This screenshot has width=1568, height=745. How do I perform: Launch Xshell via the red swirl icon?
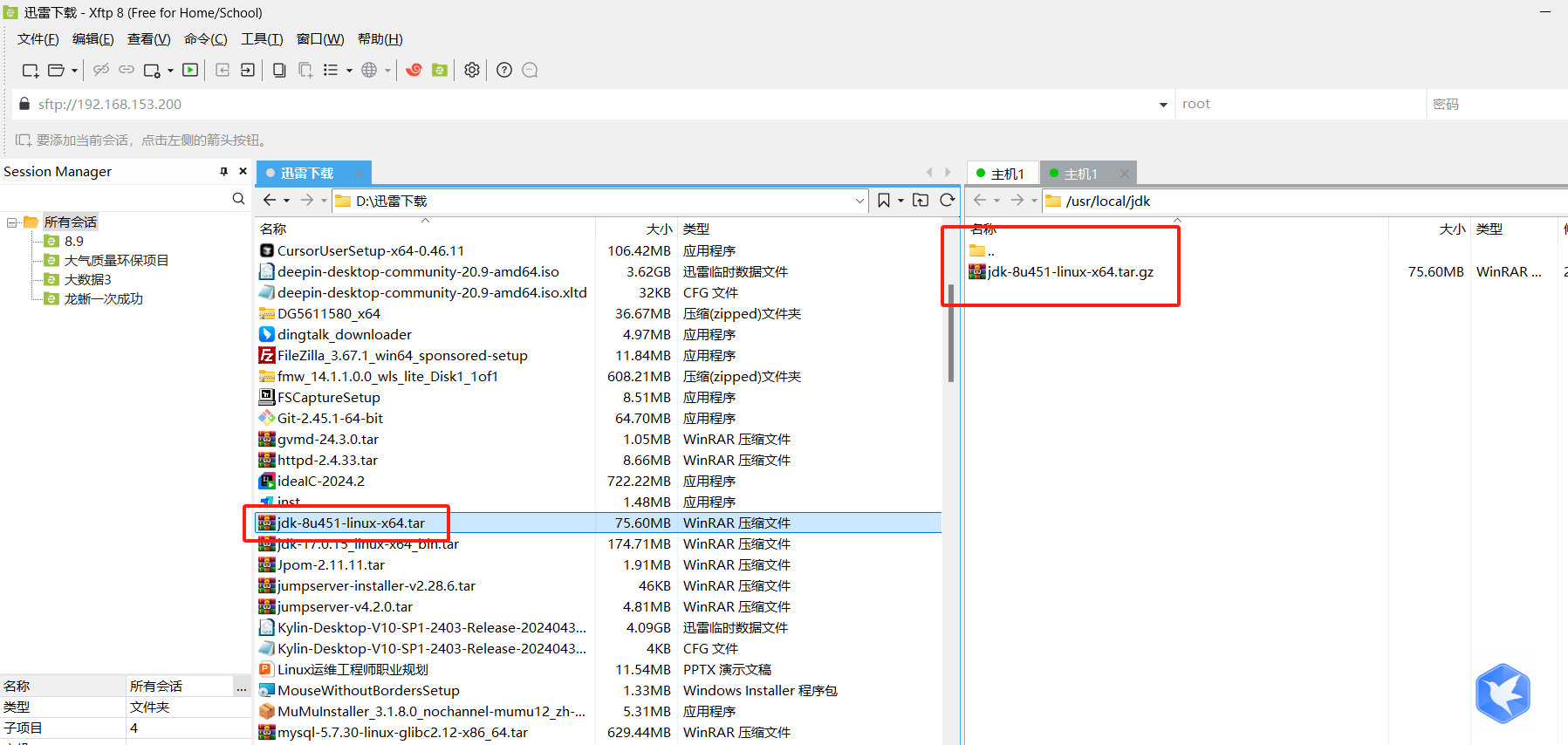[414, 70]
